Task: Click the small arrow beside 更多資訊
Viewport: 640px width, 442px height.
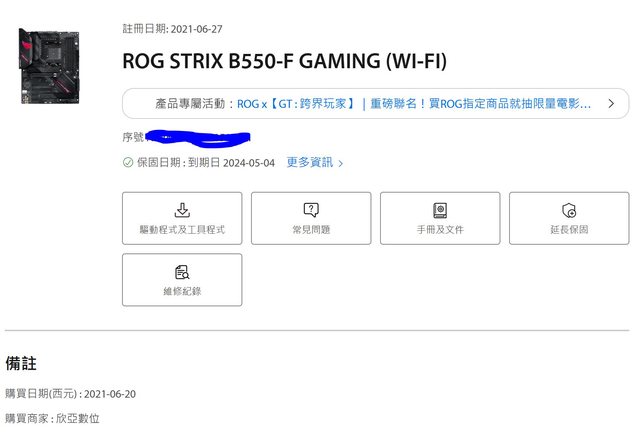Action: pyautogui.click(x=340, y=163)
